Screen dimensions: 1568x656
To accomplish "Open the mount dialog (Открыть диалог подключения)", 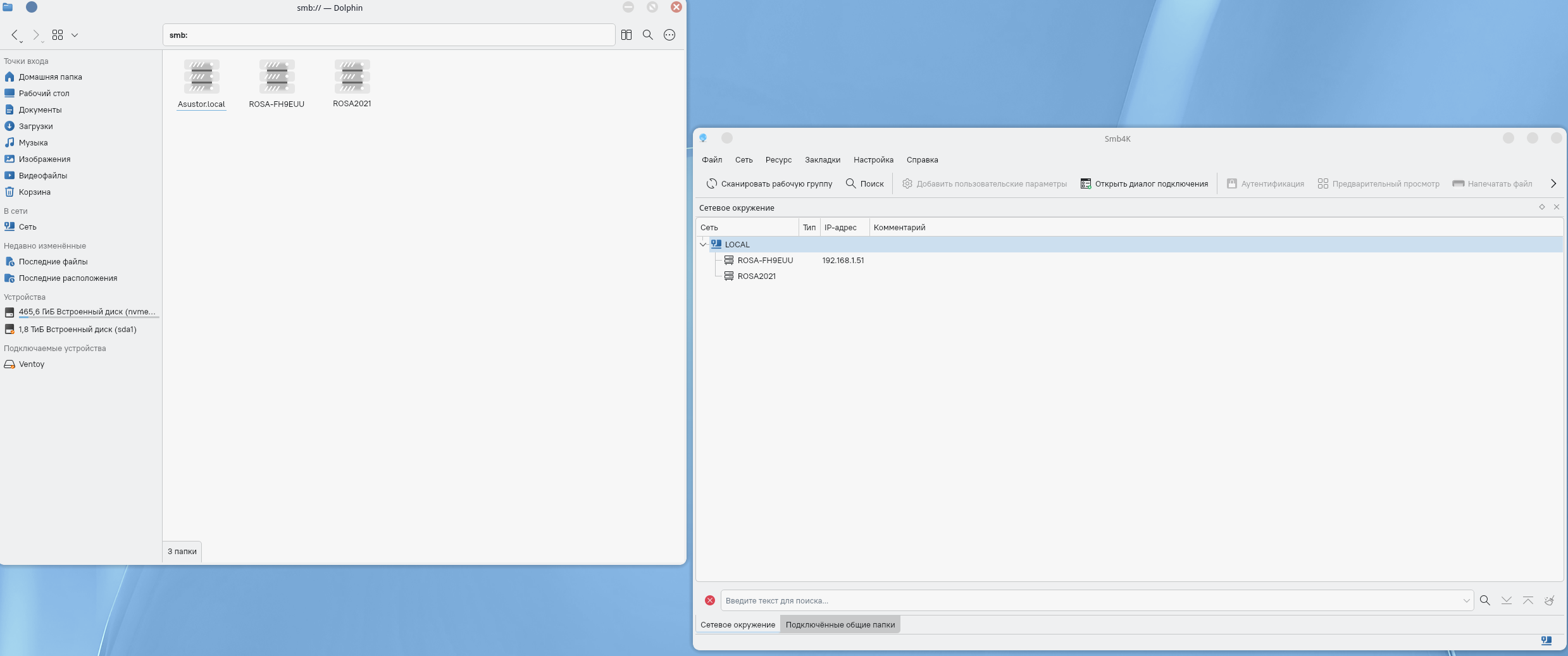I will [x=1144, y=183].
